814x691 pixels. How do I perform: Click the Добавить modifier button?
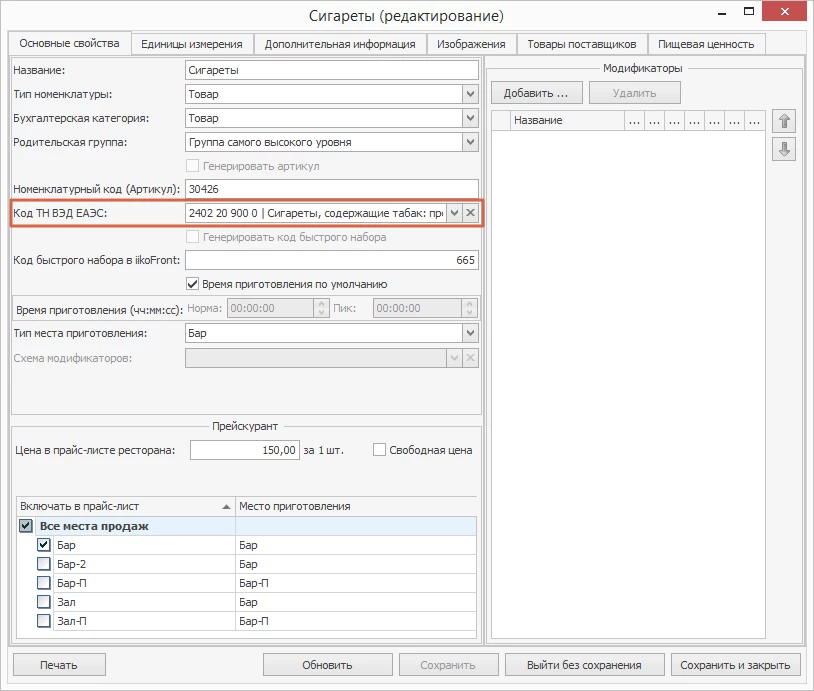(x=536, y=93)
